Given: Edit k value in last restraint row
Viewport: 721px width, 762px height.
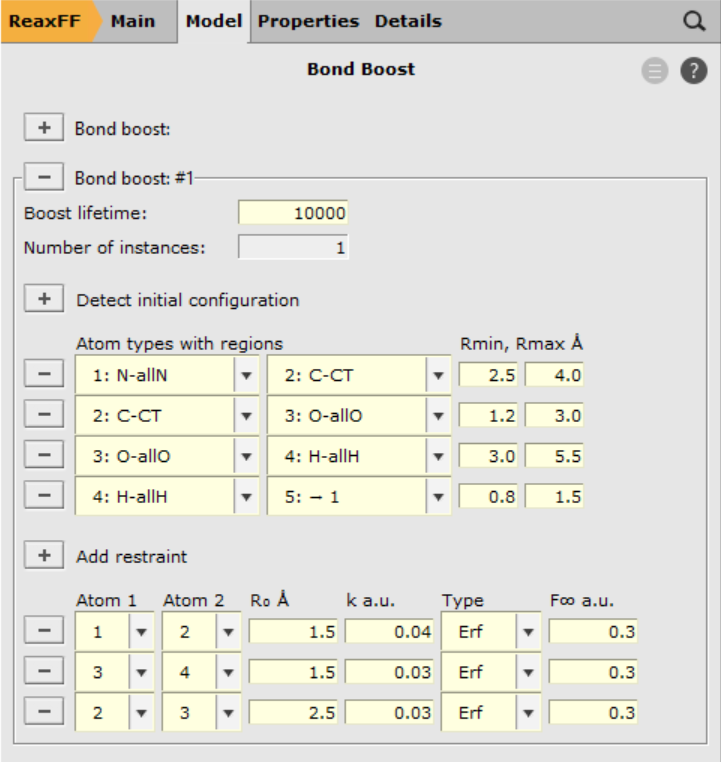Looking at the screenshot, I should click(389, 712).
